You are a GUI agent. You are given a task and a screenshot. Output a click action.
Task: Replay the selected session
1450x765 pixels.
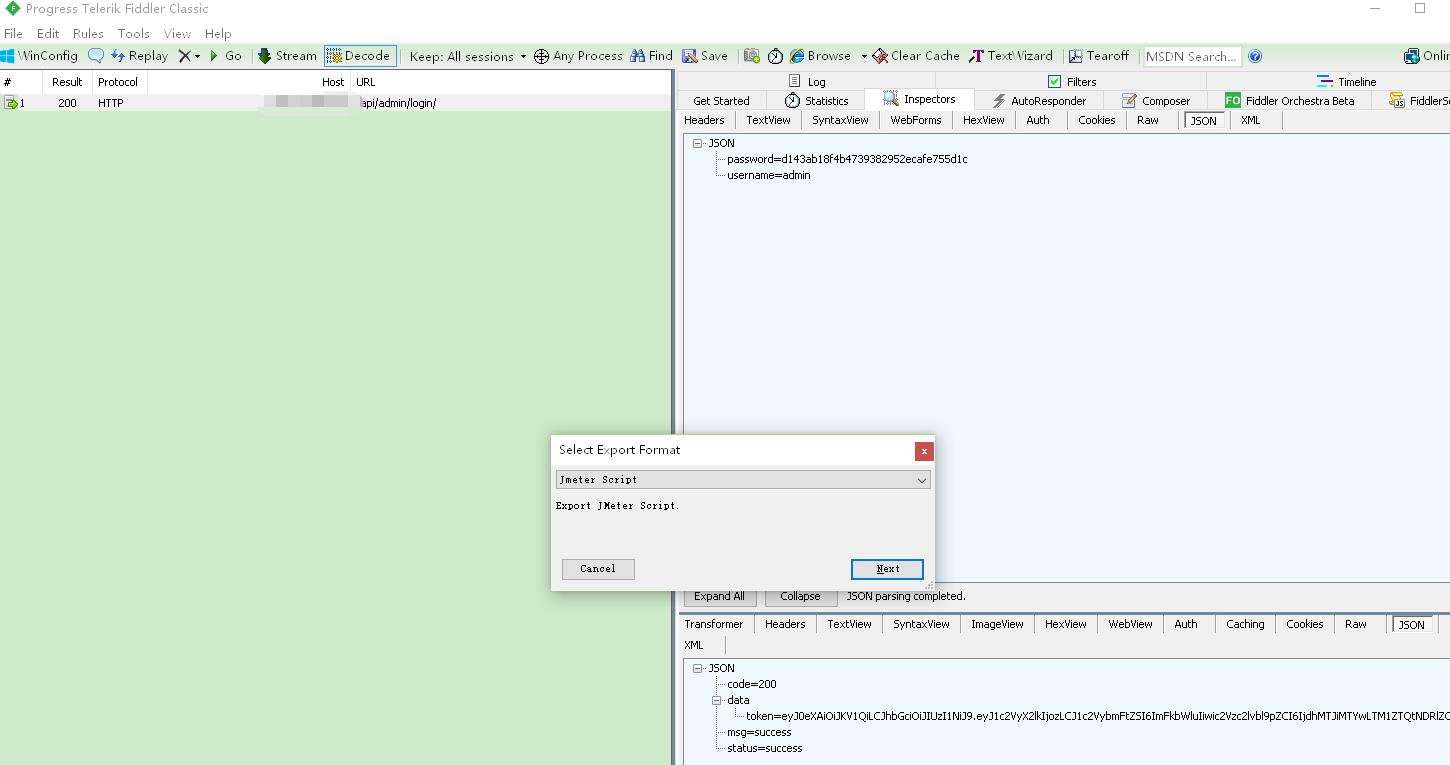pos(139,56)
